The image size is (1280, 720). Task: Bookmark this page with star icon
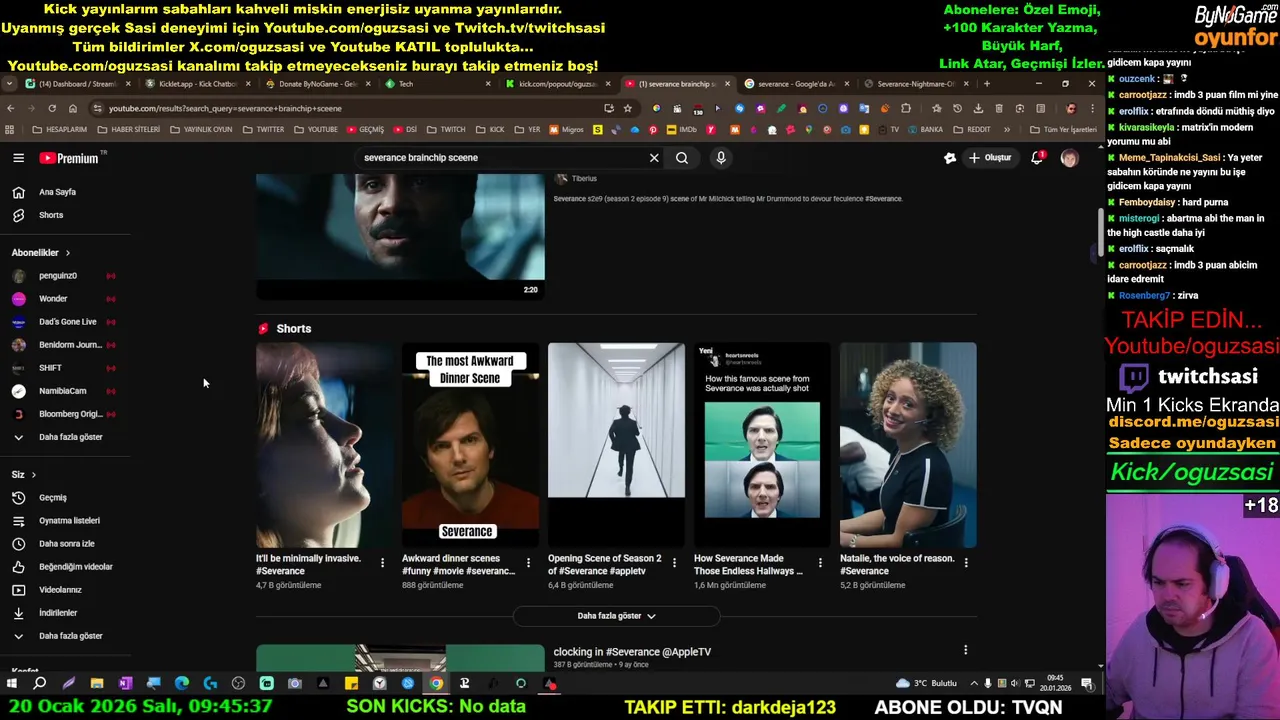pos(628,108)
